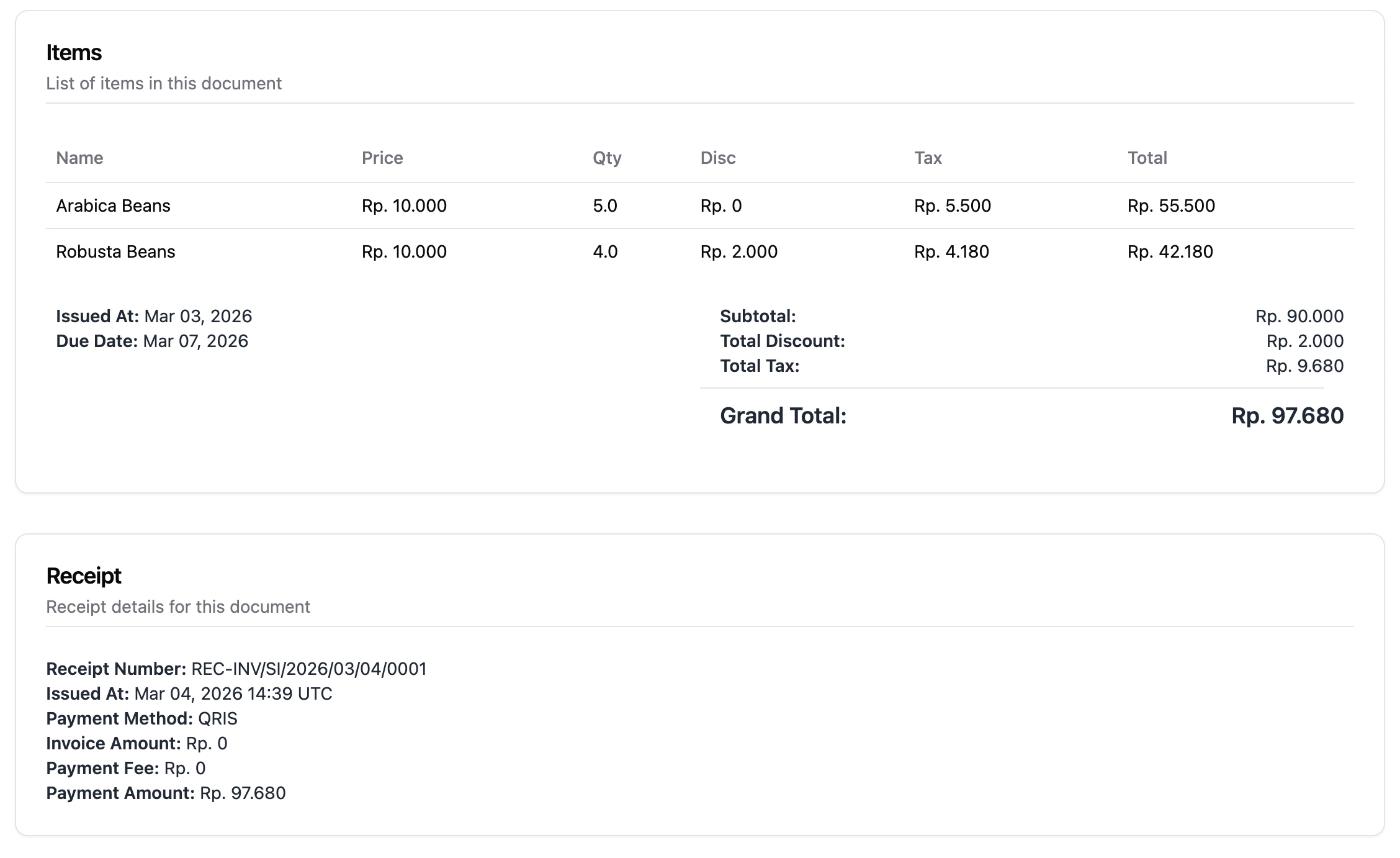
Task: Click the Rp. 0 discount for Arabica Beans
Action: pos(721,205)
